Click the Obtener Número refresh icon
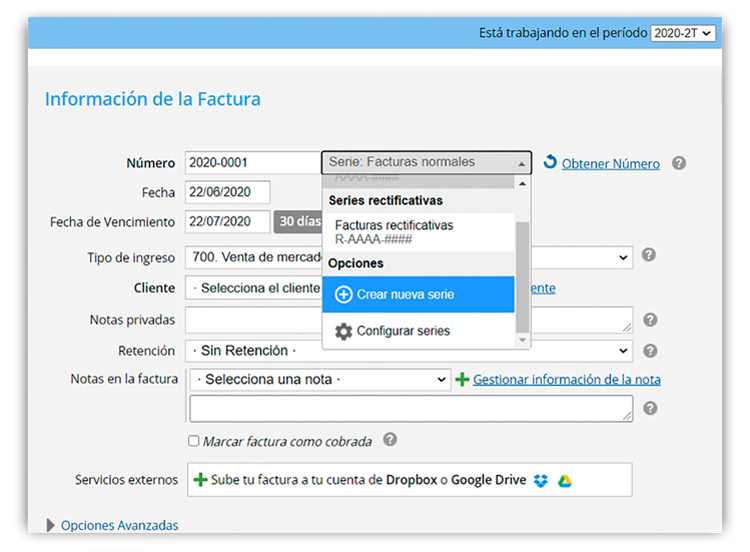The width and height of the screenshot is (750, 552). pos(550,162)
